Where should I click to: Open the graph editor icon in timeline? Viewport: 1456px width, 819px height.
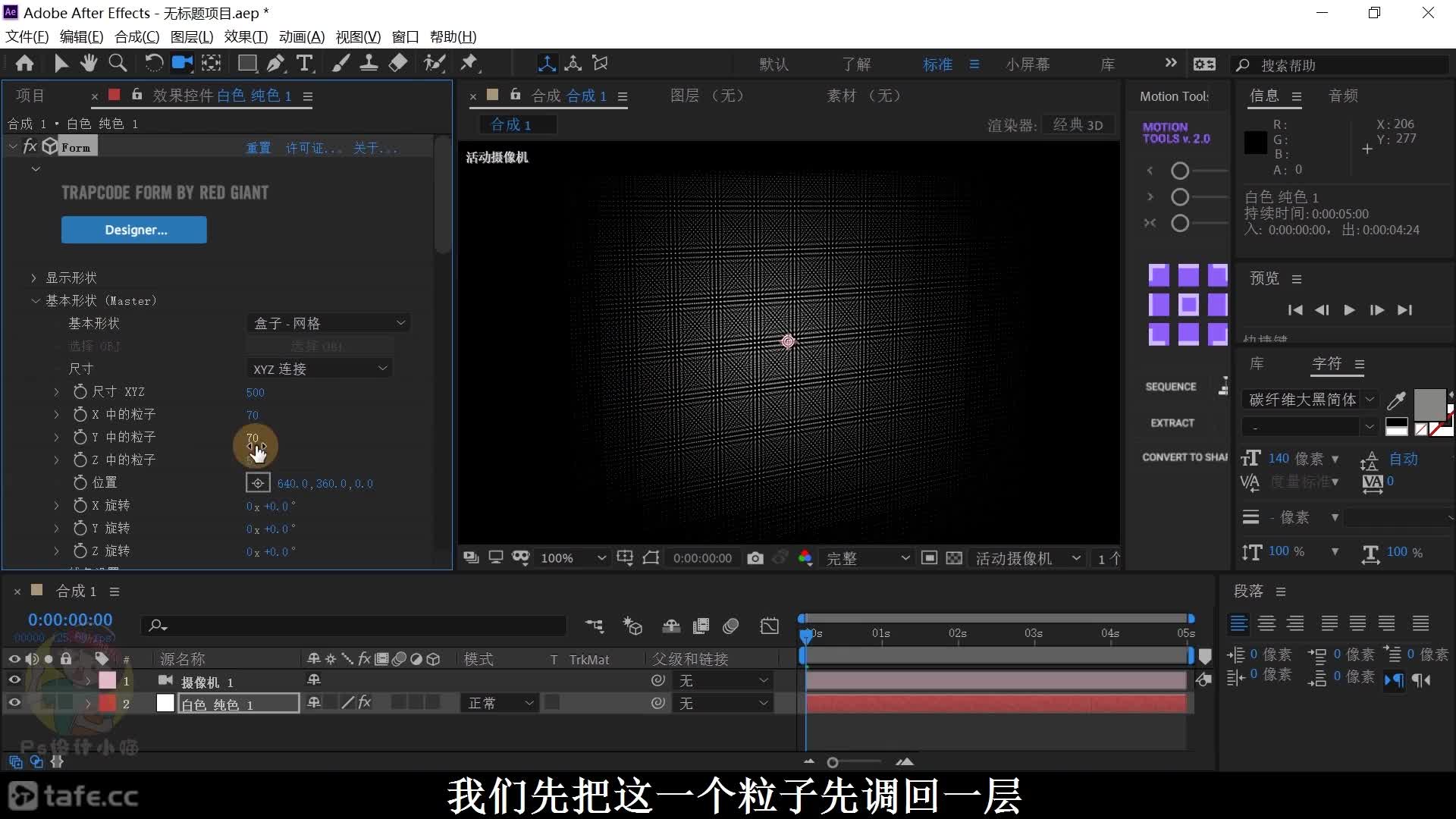(770, 626)
